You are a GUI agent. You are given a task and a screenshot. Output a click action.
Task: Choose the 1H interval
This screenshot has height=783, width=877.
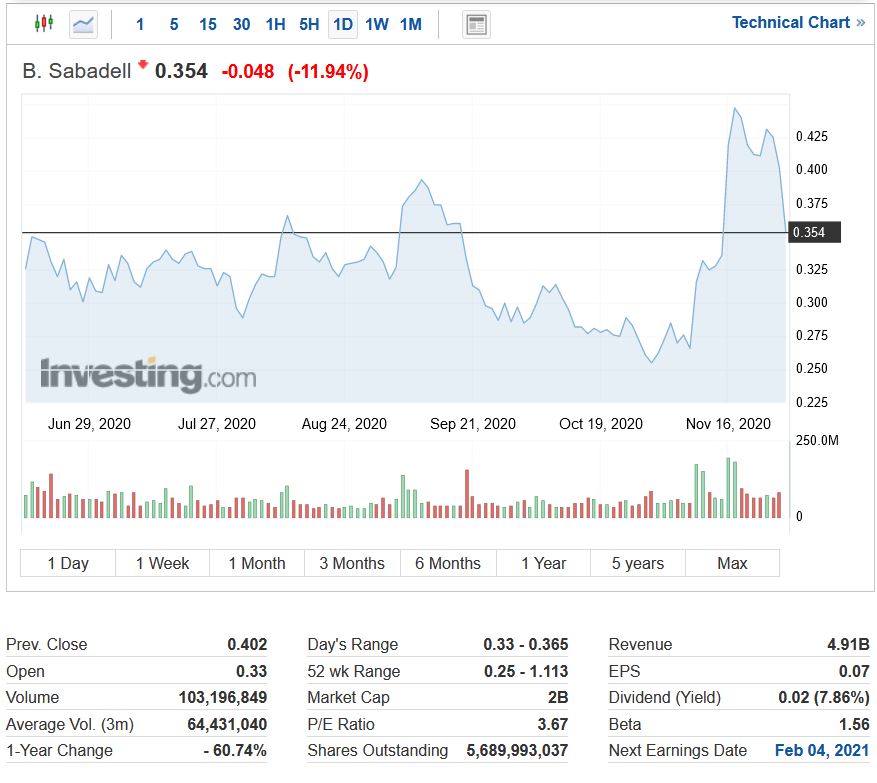(275, 24)
